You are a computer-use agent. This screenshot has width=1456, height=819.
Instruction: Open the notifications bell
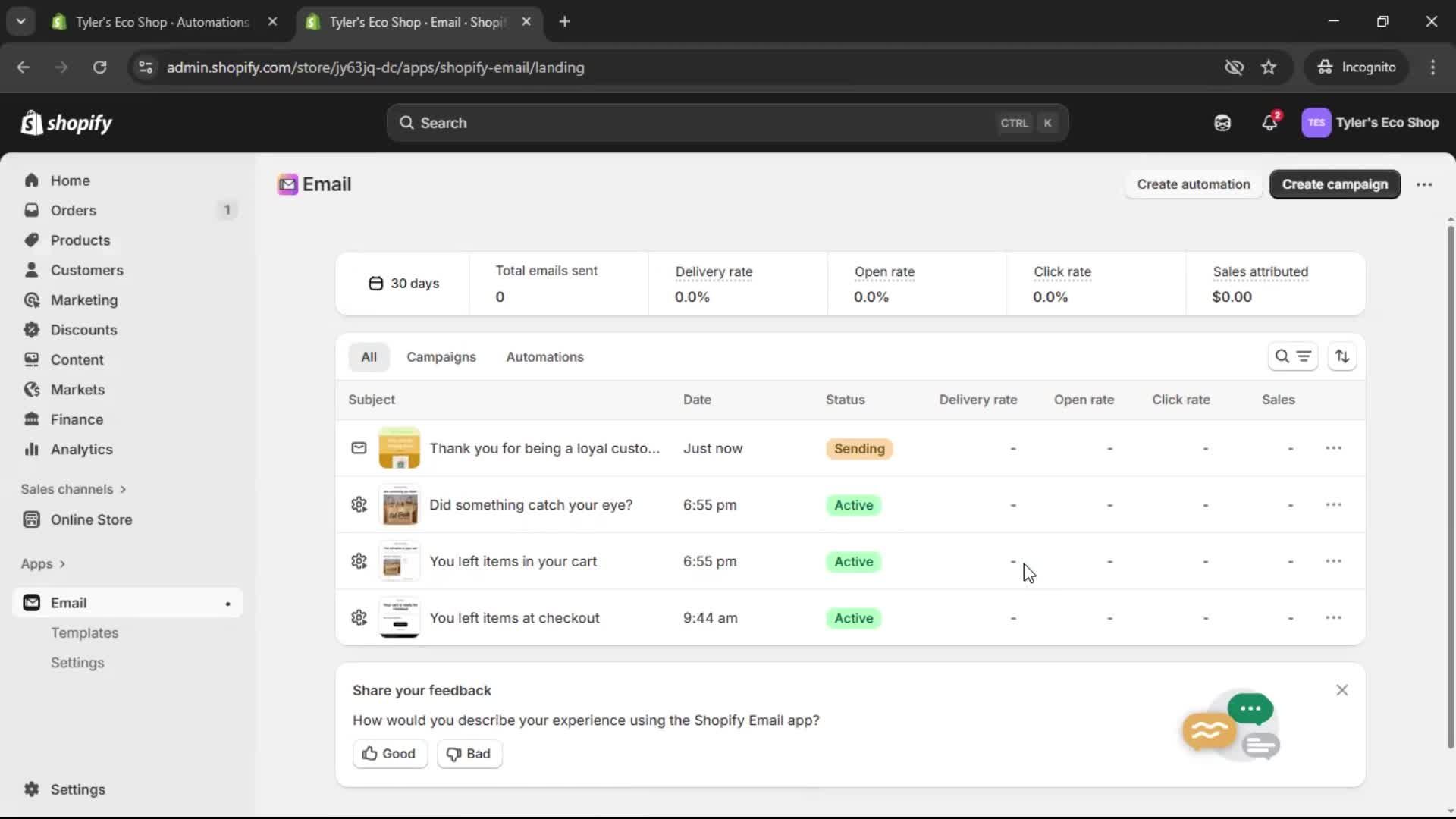pyautogui.click(x=1270, y=122)
